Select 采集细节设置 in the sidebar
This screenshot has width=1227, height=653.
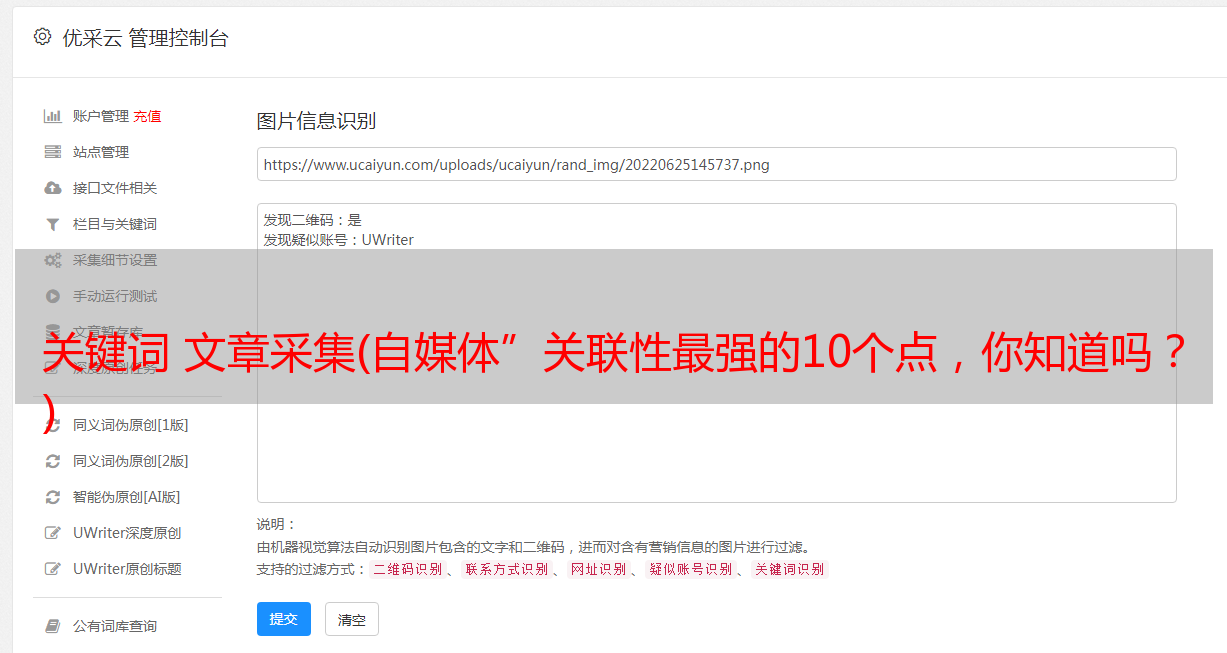pyautogui.click(x=115, y=260)
